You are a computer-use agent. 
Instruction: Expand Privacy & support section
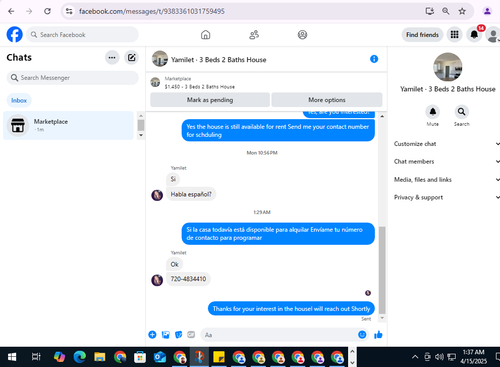click(x=447, y=197)
